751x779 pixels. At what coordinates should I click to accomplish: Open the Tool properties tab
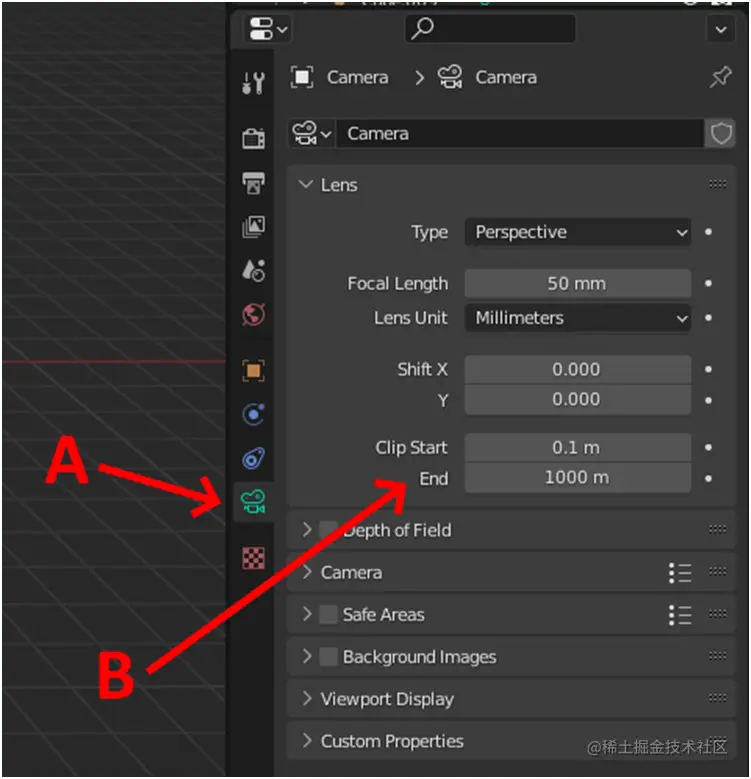[x=253, y=83]
